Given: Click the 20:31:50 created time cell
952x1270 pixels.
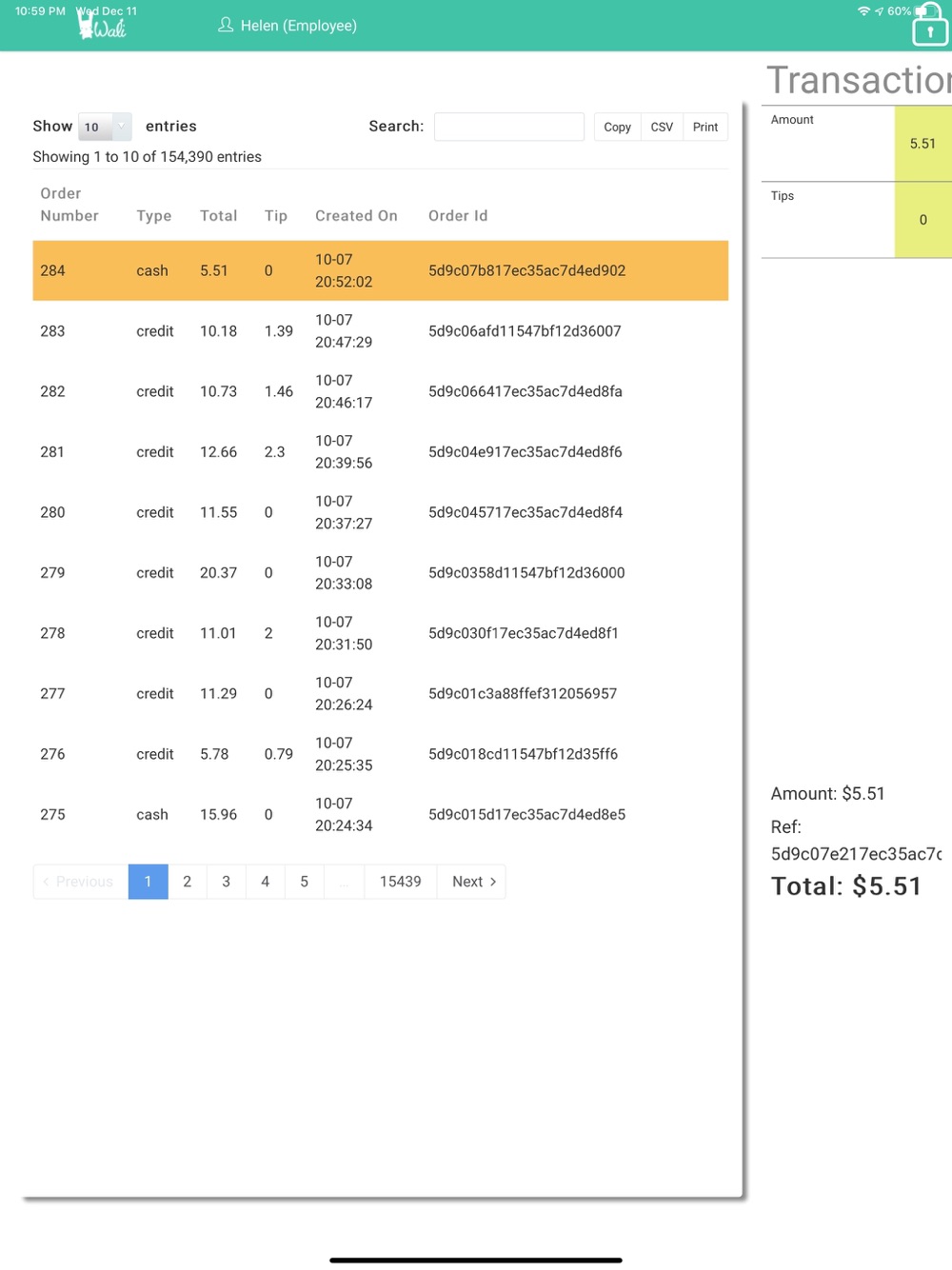Looking at the screenshot, I should 344,645.
